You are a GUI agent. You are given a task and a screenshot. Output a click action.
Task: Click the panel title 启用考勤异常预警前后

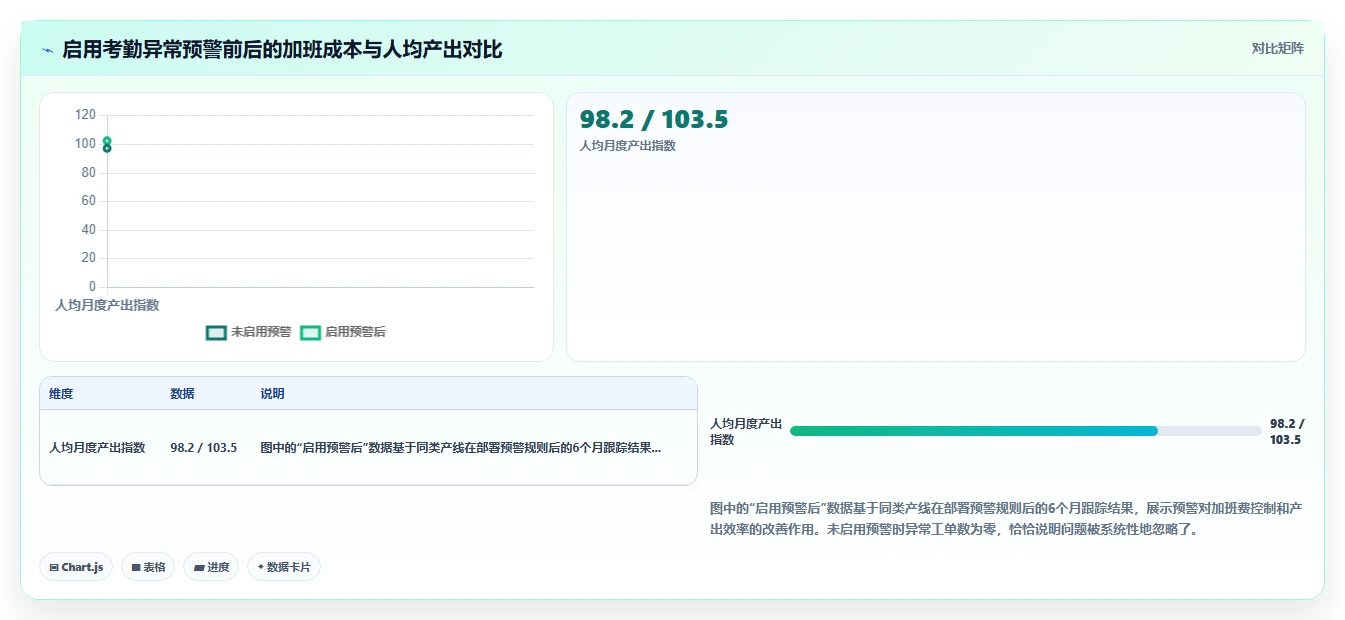162,49
